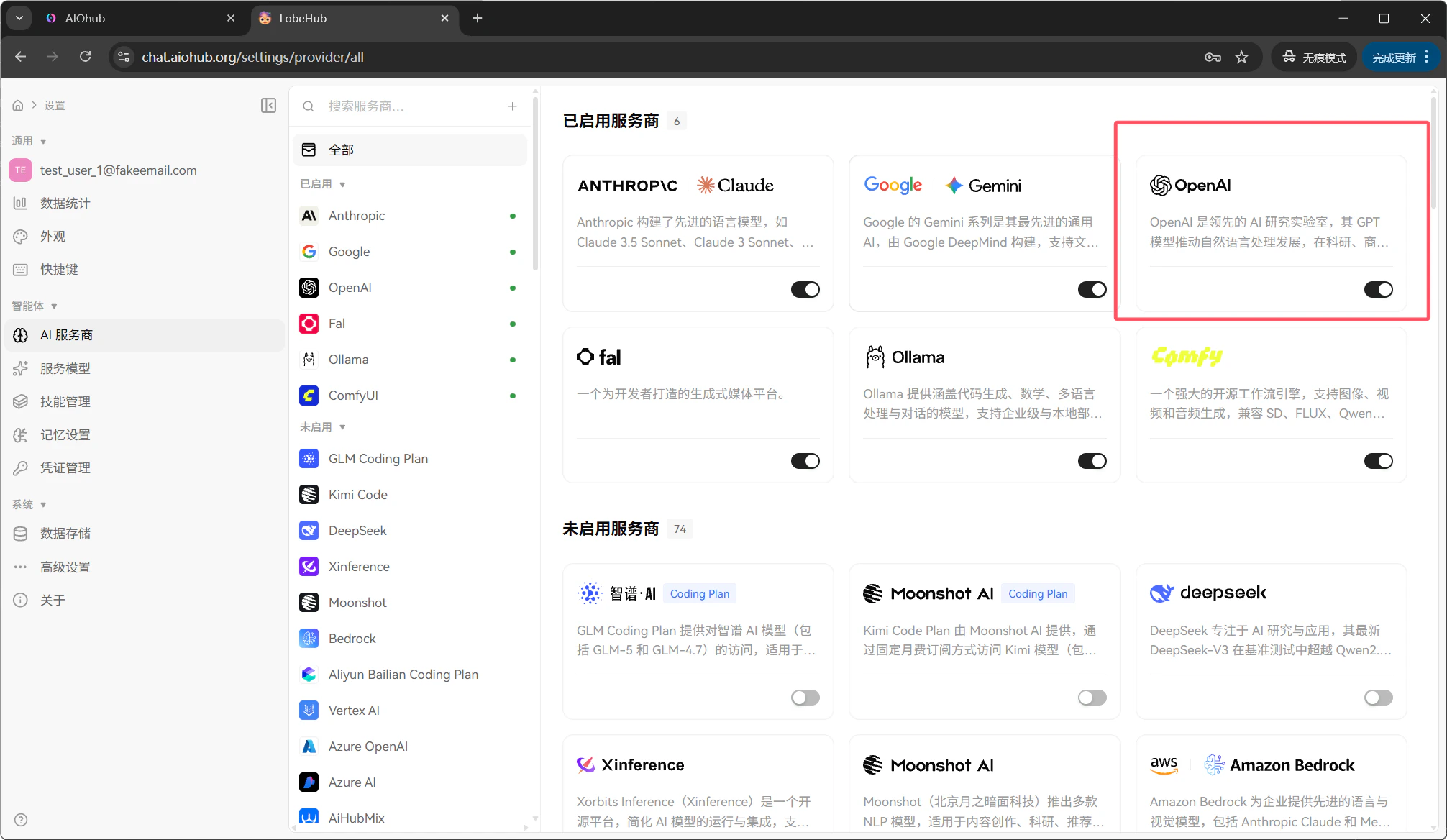This screenshot has height=840, width=1447.
Task: Reload the page
Action: tap(85, 57)
